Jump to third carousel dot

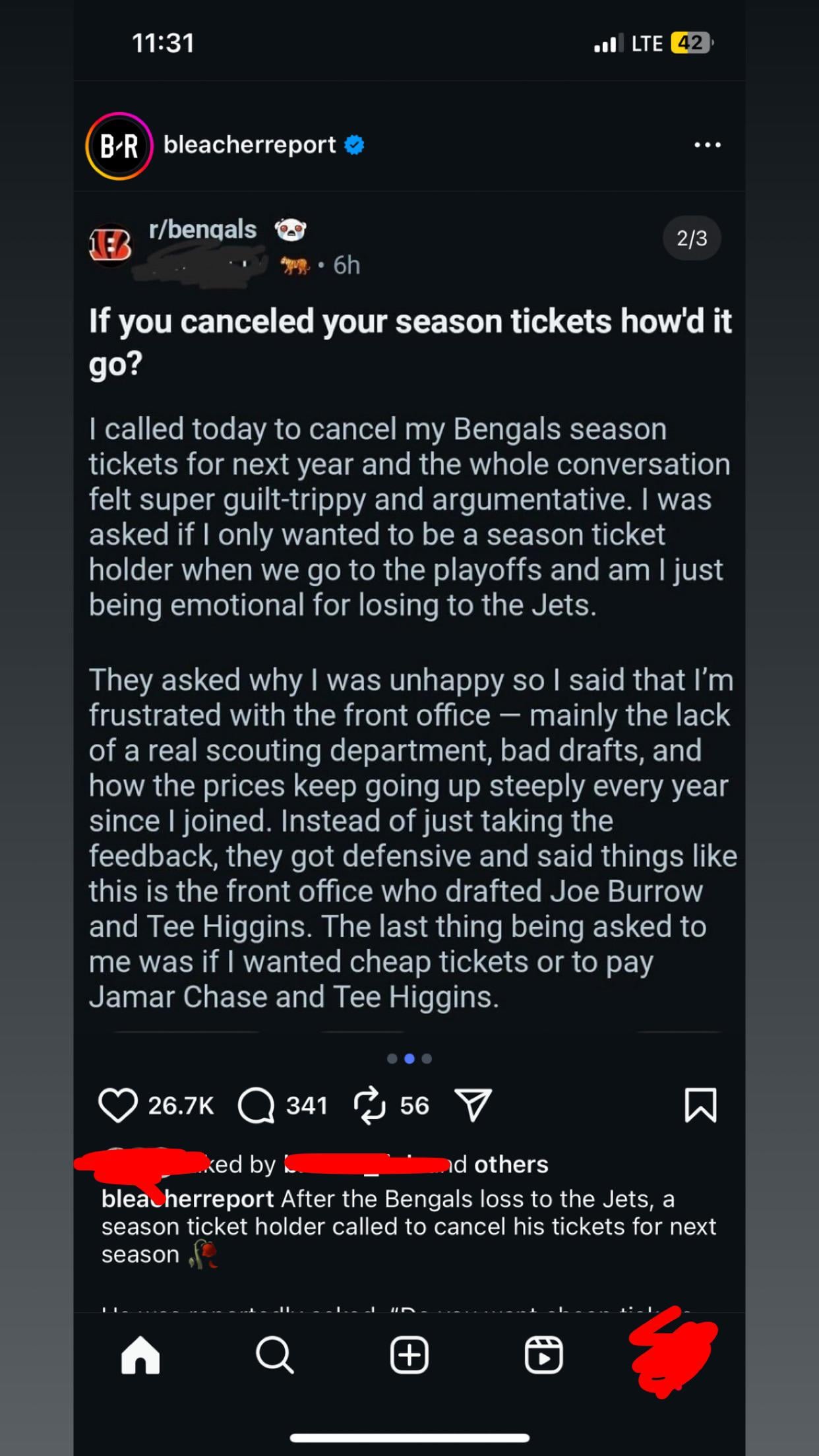click(427, 1059)
